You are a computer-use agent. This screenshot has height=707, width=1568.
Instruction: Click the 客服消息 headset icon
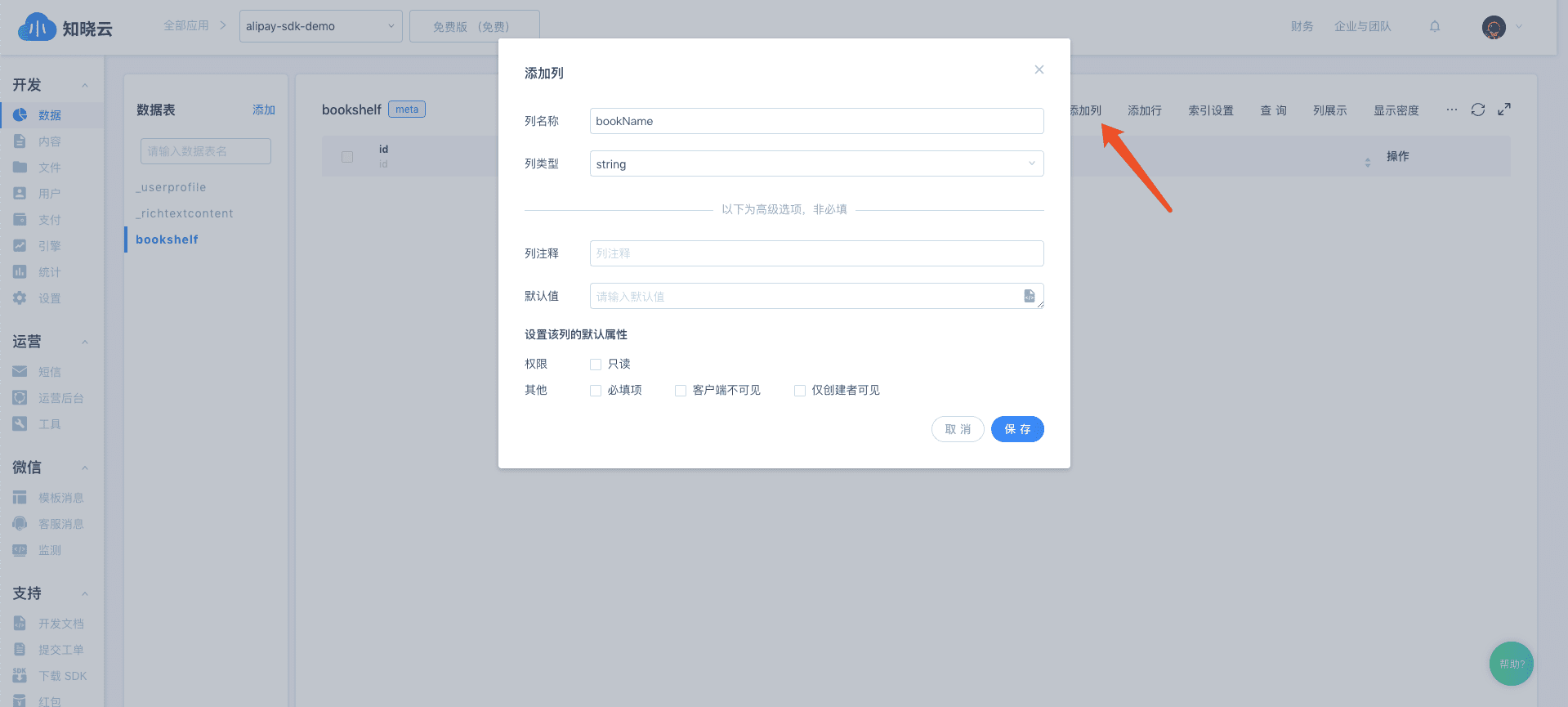pos(20,524)
